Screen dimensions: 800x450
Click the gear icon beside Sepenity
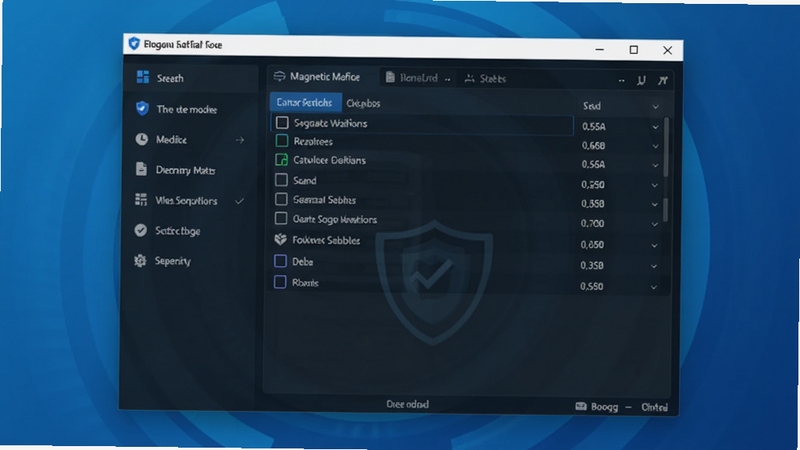click(x=140, y=261)
